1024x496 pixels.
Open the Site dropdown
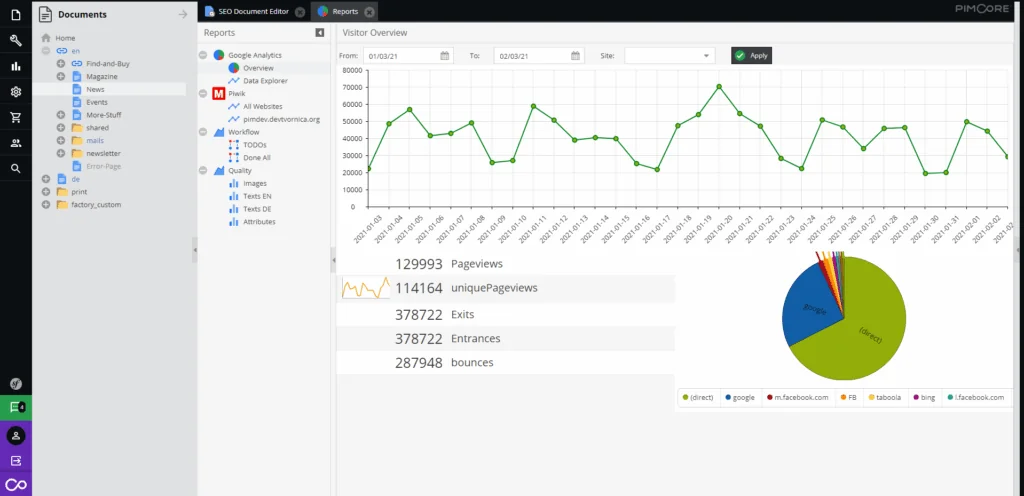(669, 55)
